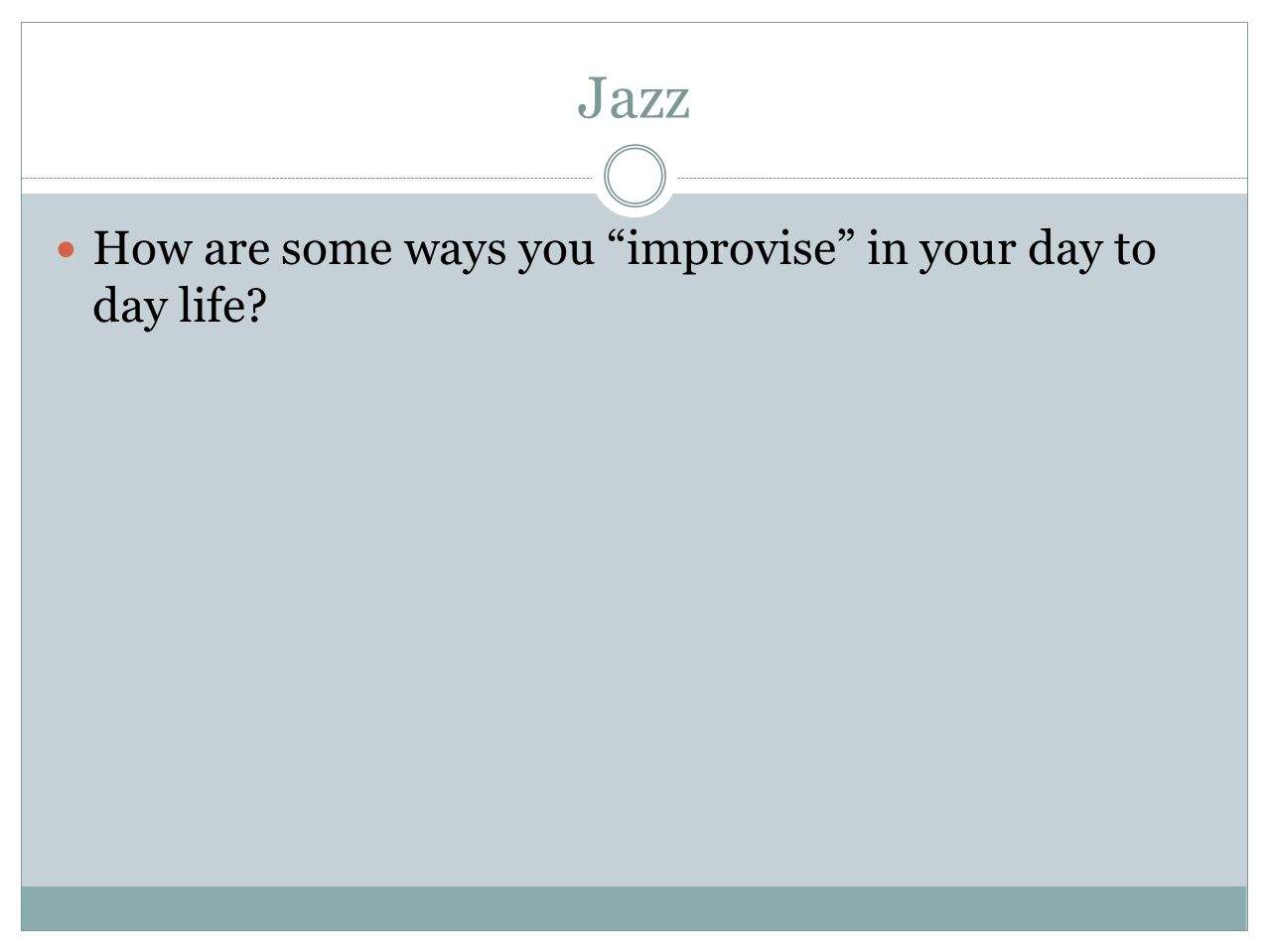Click the quoted word "improvise"
The height and width of the screenshot is (952, 1269).
[x=734, y=249]
